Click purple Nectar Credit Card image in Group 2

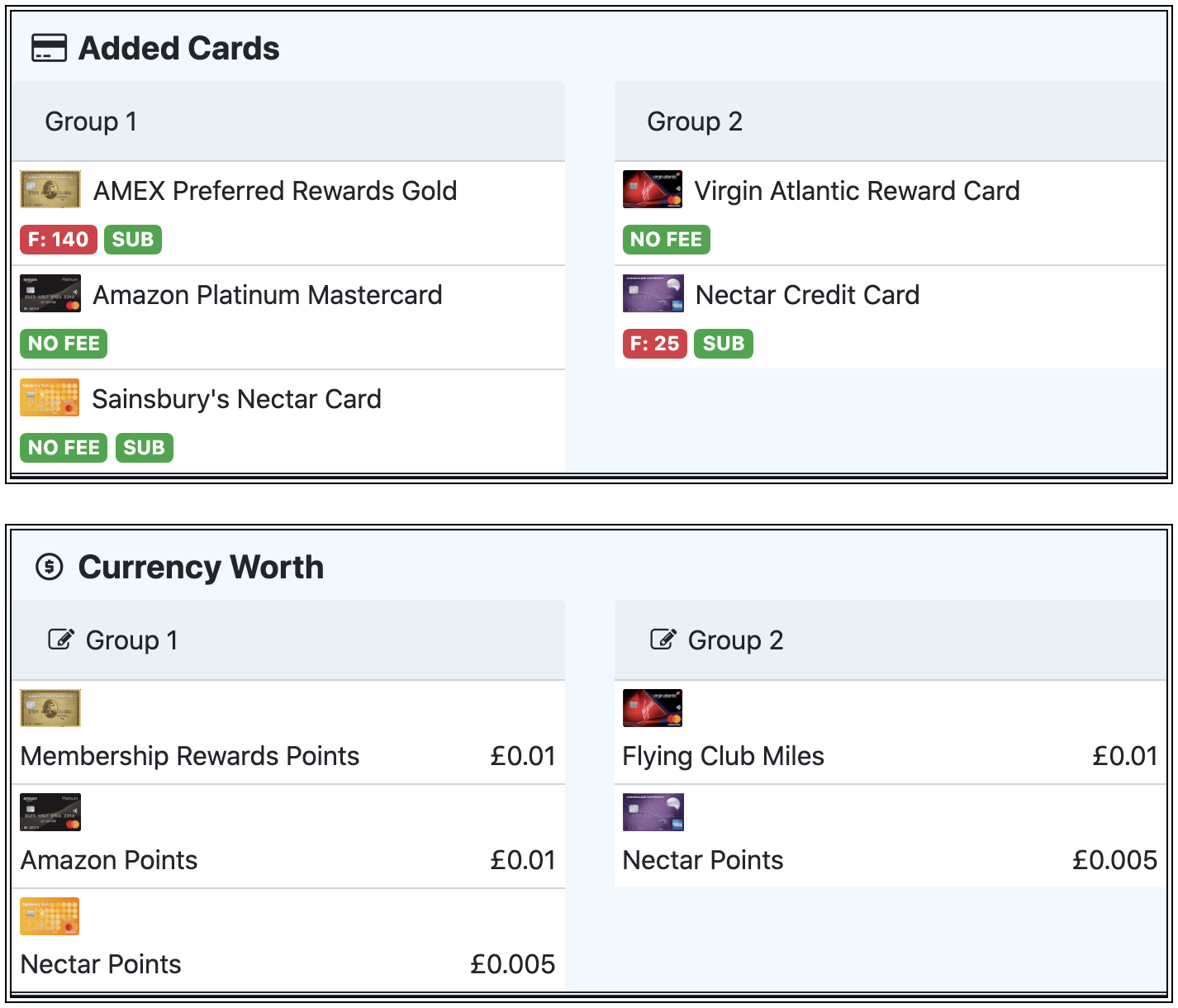653,293
